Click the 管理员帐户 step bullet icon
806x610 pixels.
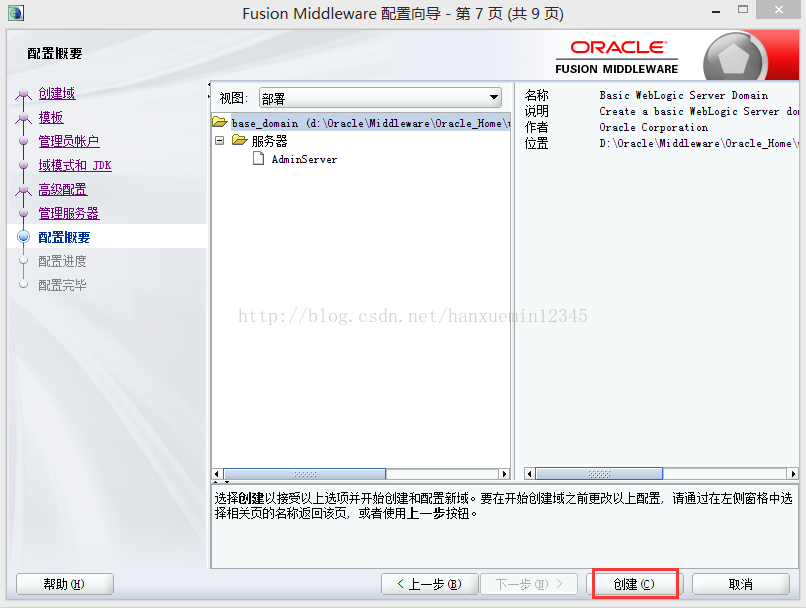tap(24, 141)
